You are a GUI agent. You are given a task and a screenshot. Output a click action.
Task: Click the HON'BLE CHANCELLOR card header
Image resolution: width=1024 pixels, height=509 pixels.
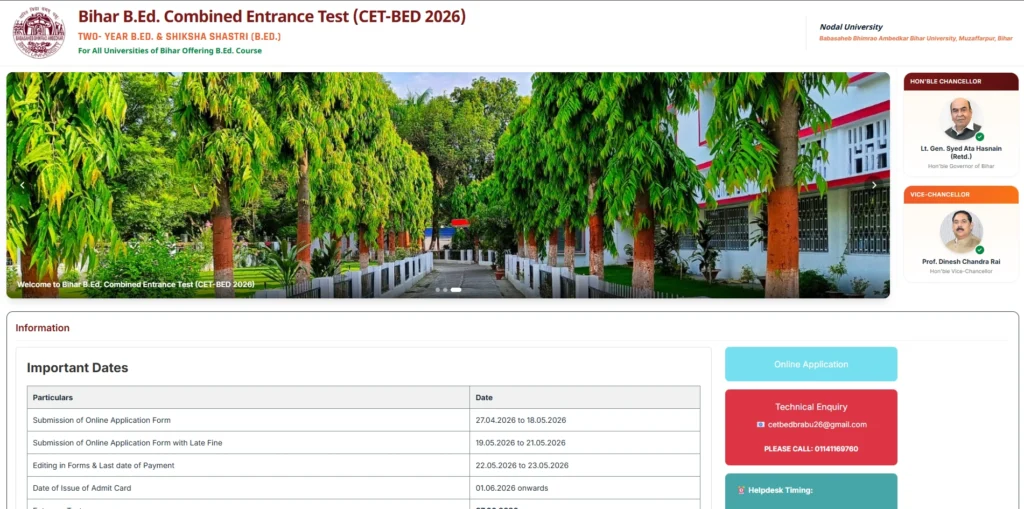coord(961,81)
